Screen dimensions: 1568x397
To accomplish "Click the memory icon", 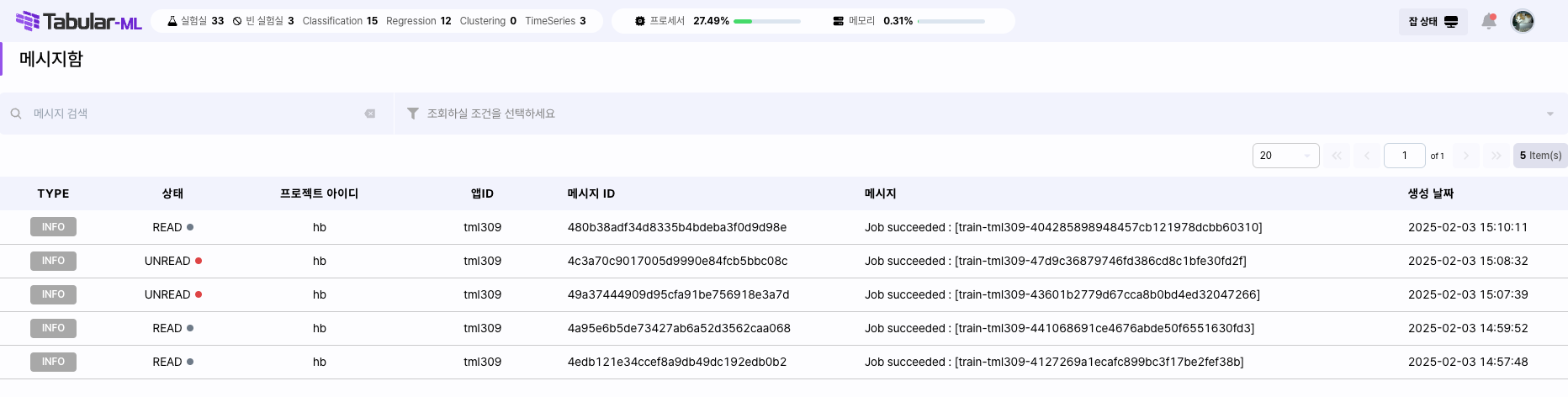I will (838, 21).
